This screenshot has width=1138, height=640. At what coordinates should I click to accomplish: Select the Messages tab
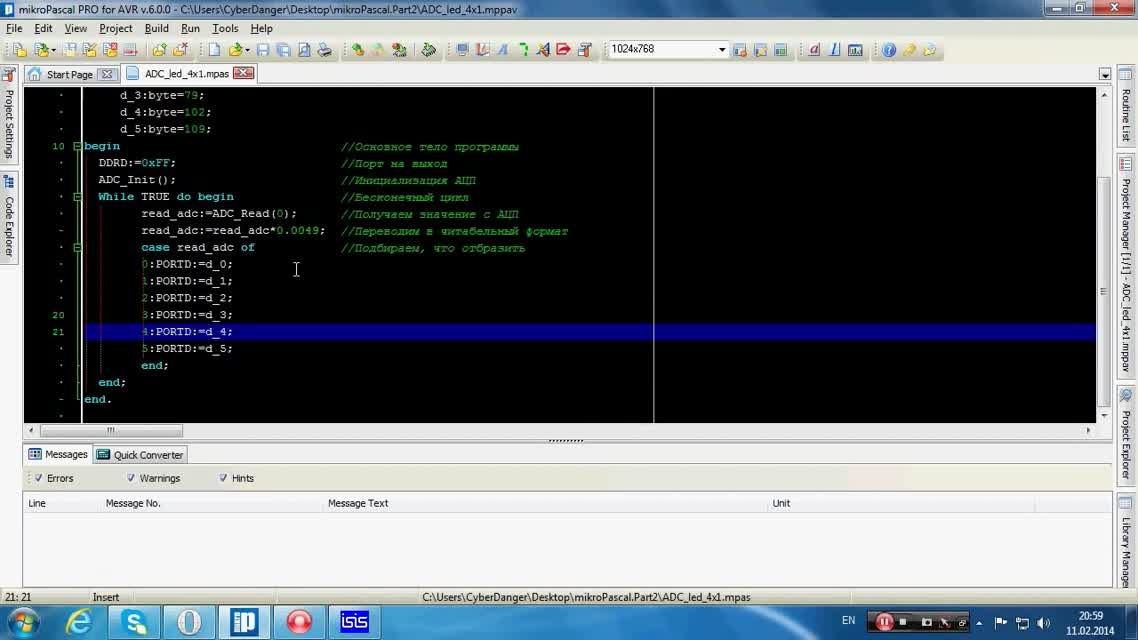tap(57, 454)
